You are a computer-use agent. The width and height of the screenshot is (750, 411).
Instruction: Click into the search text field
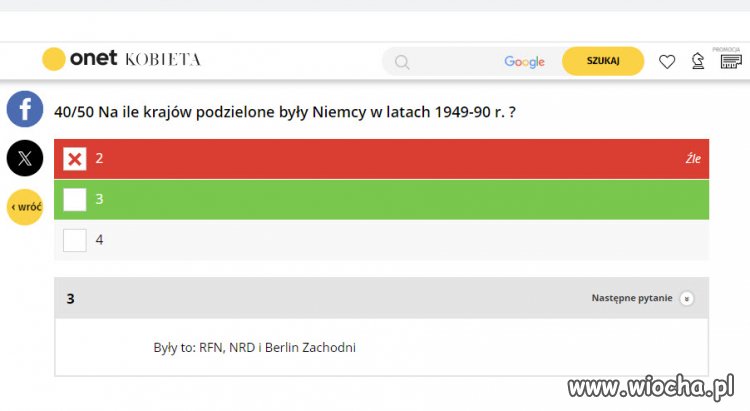pyautogui.click(x=454, y=62)
